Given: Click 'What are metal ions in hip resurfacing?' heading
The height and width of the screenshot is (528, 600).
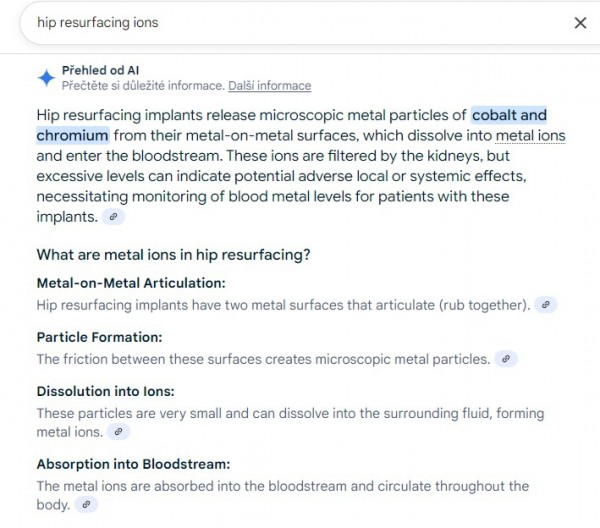Looking at the screenshot, I should tap(173, 255).
